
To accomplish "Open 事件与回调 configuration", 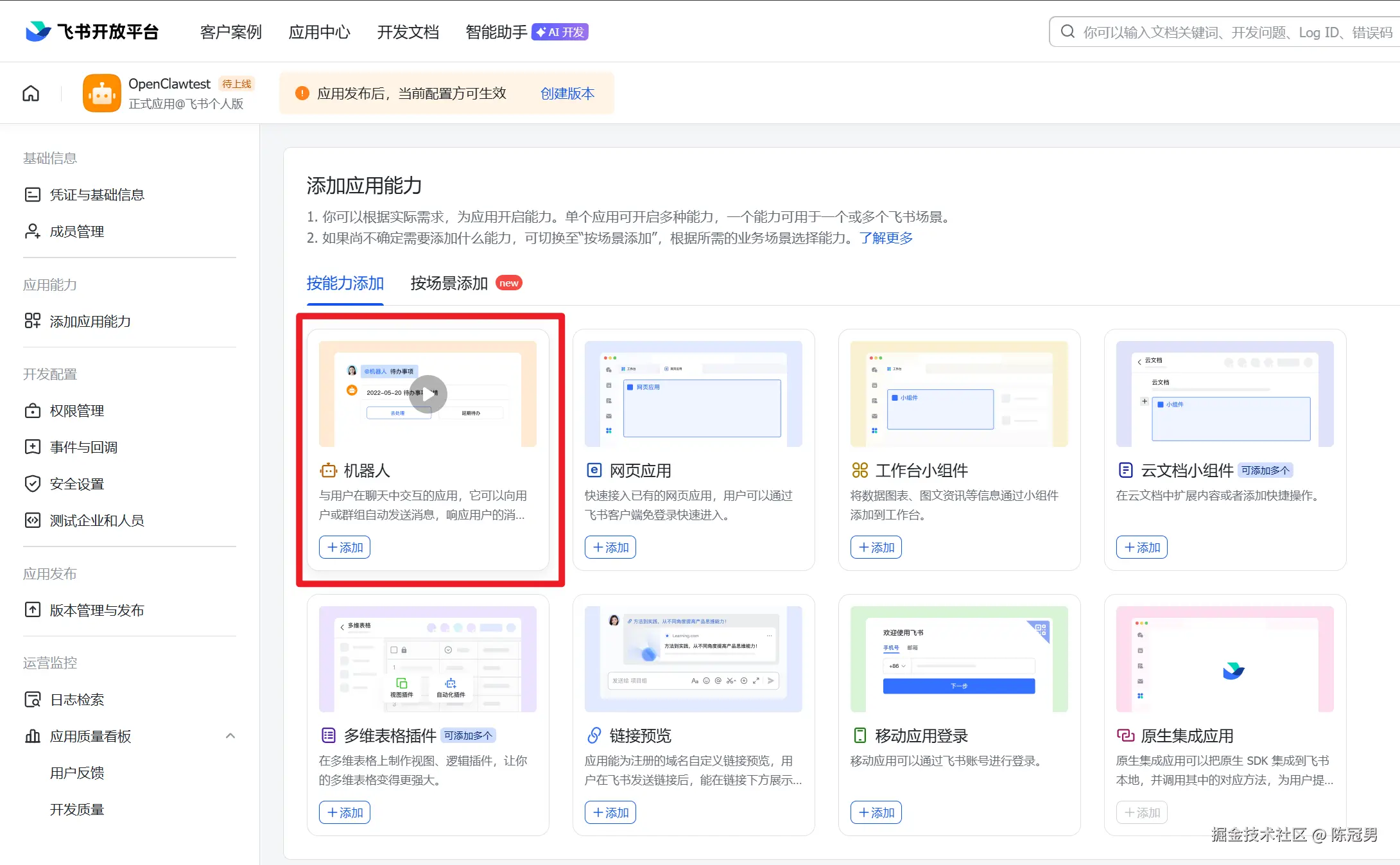I will pos(83,447).
